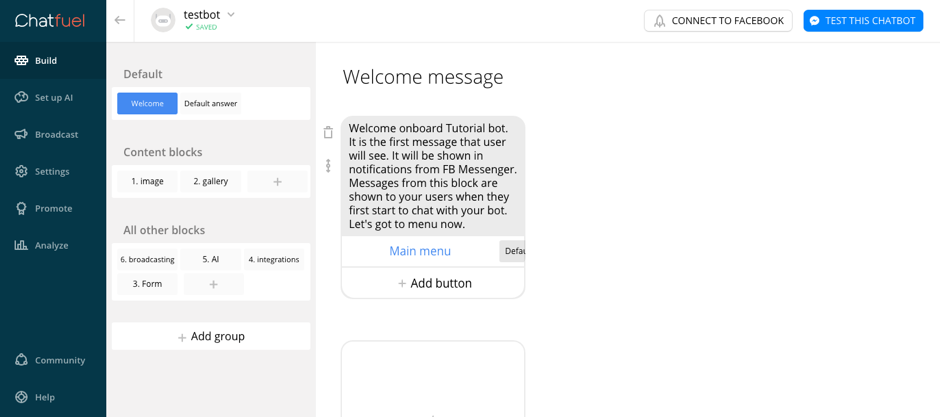Open Analyze in the sidebar
Screen dimensions: 940x417
click(53, 245)
